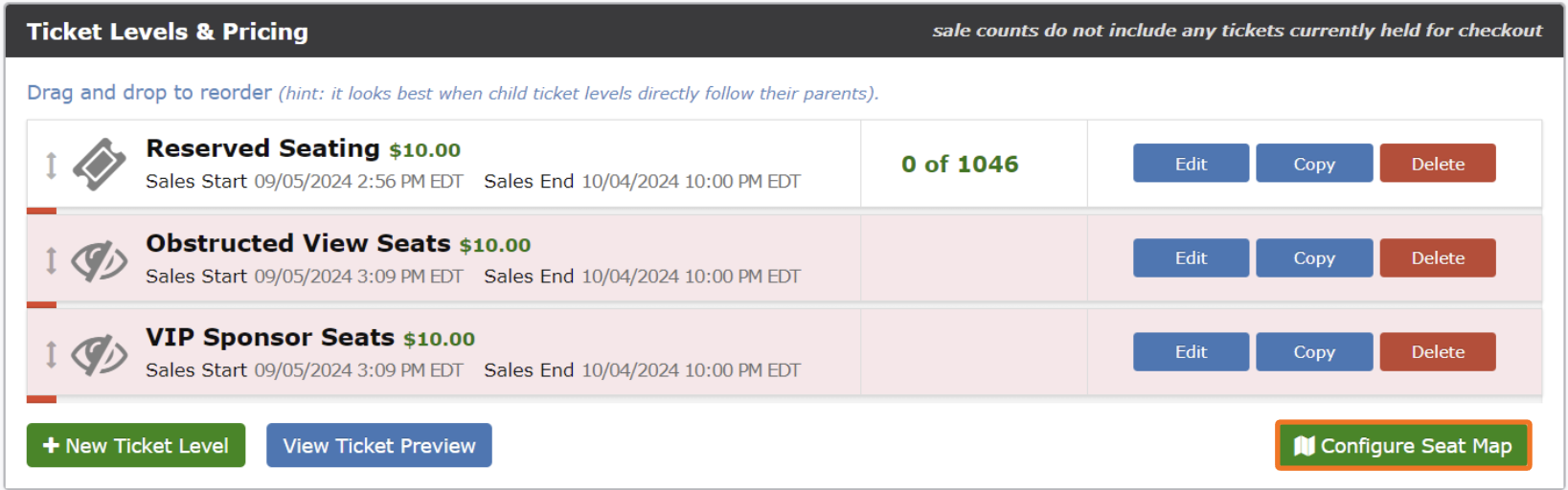Screen dimensions: 1568x490
Task: Click the map icon on Configure Seat Map
Action: coord(1304,446)
